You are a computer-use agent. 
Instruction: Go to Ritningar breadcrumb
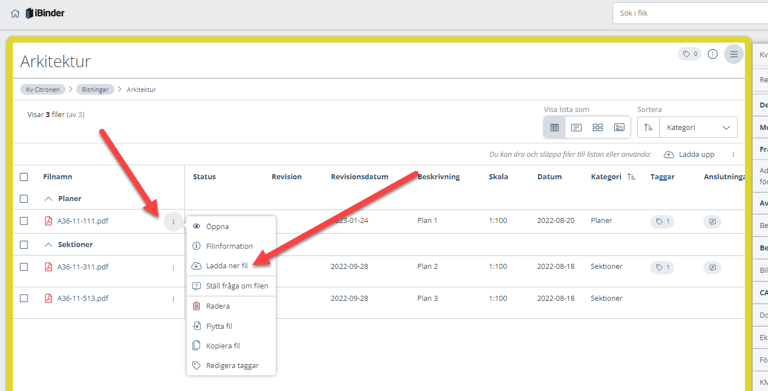click(x=95, y=90)
